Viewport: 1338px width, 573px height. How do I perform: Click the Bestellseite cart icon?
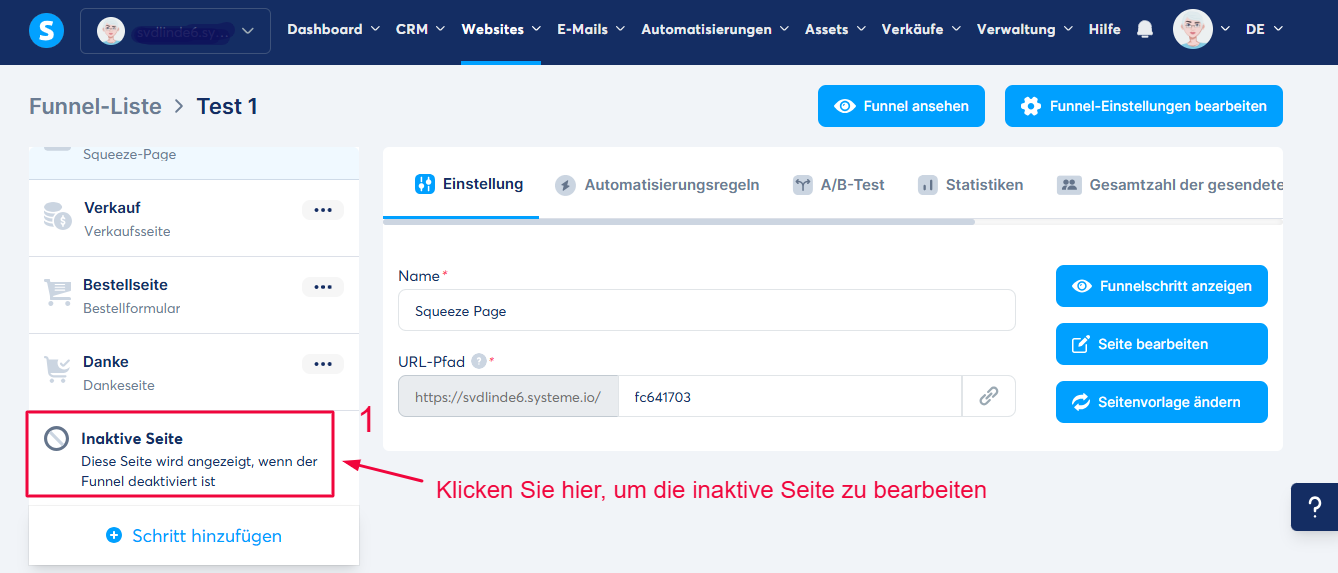tap(57, 293)
